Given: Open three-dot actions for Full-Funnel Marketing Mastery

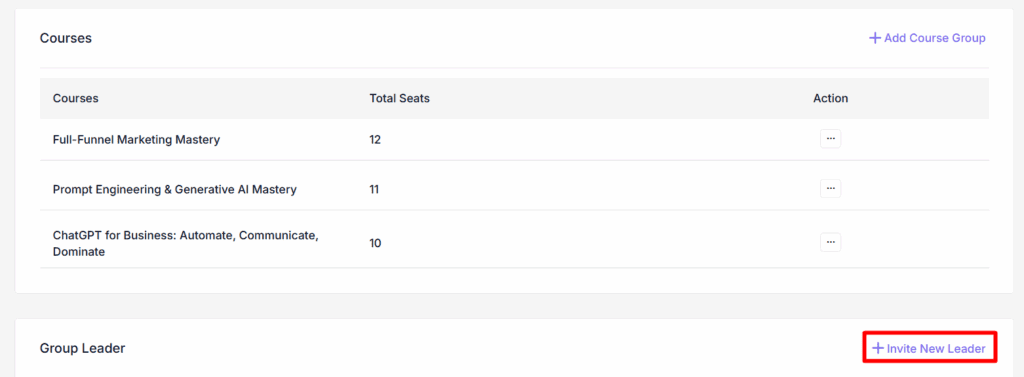Looking at the screenshot, I should 831,139.
